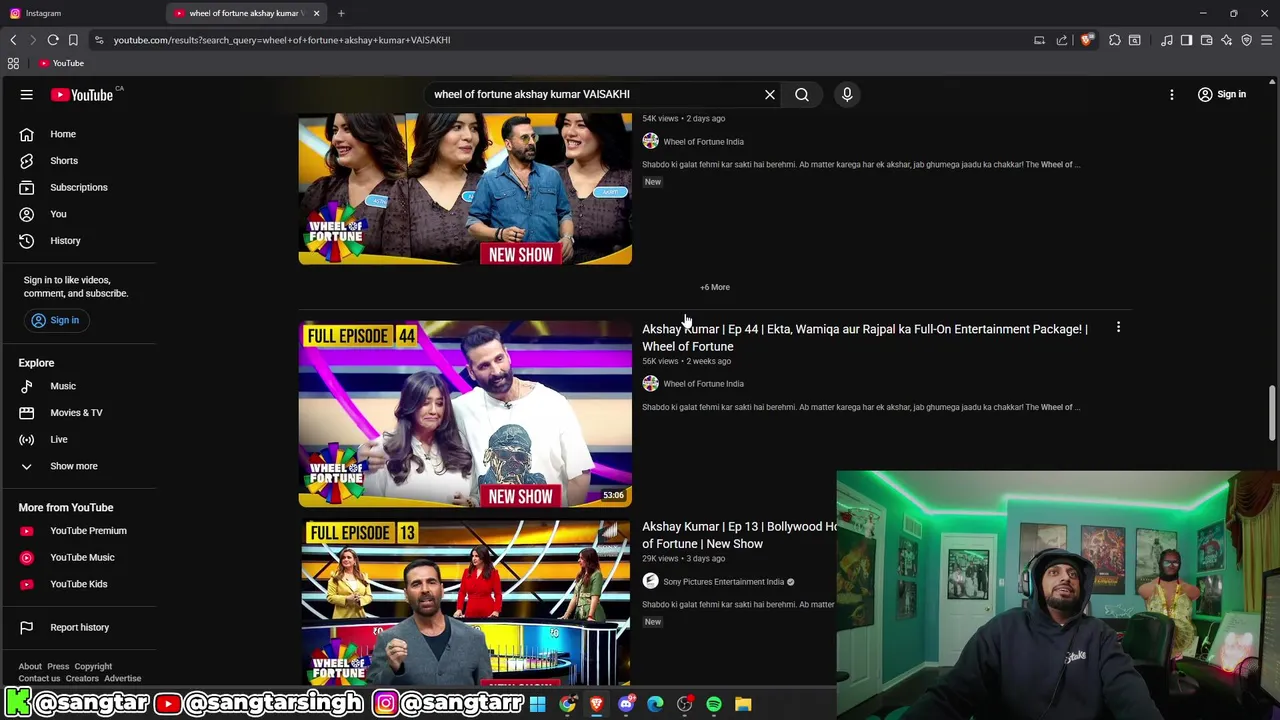Play the Full Episode 13 thumbnail
The image size is (1280, 720).
coord(465,602)
